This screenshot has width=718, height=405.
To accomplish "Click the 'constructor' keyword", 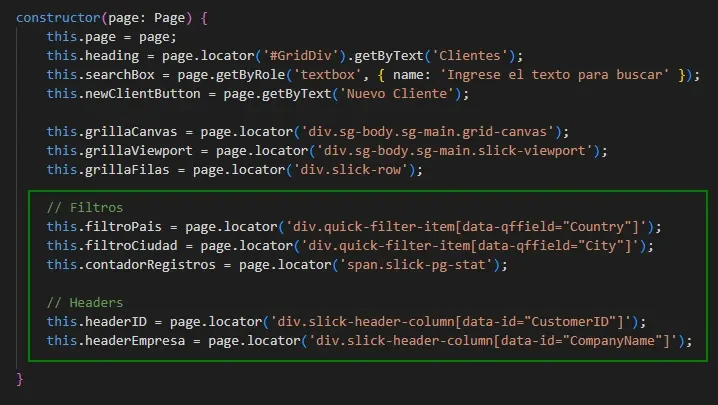I will click(59, 18).
